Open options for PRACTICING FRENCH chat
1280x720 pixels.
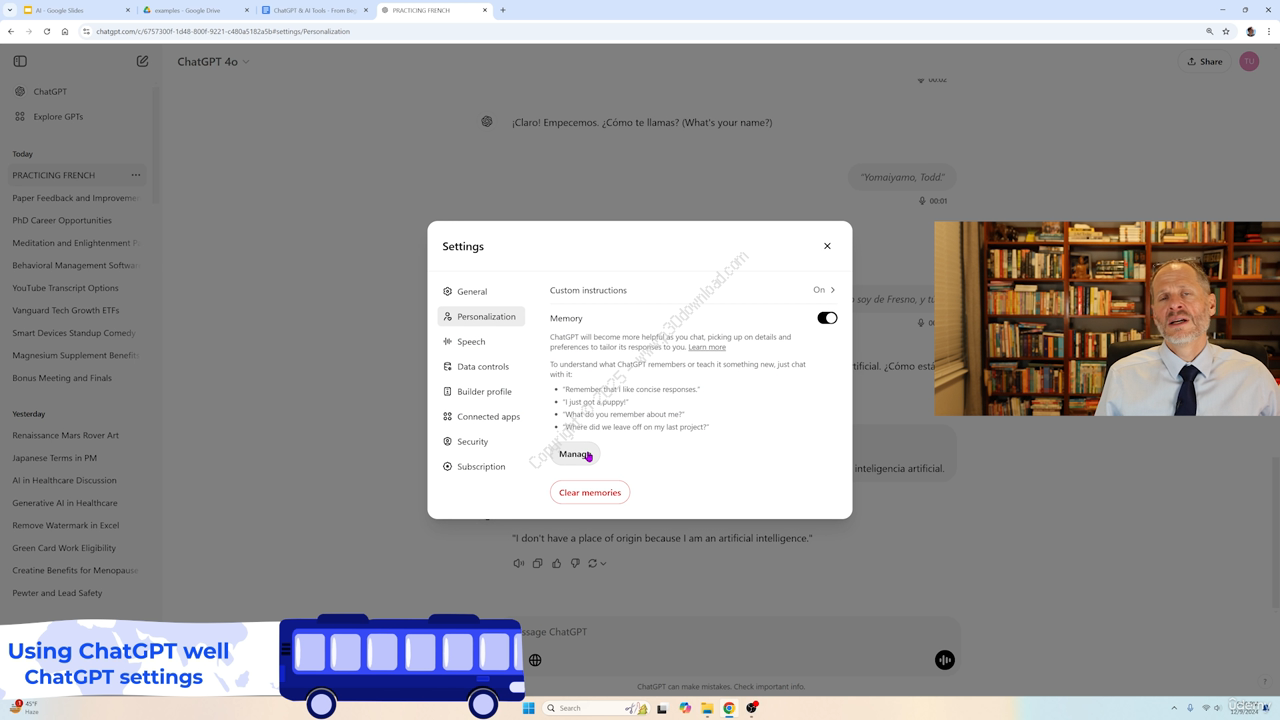(135, 175)
